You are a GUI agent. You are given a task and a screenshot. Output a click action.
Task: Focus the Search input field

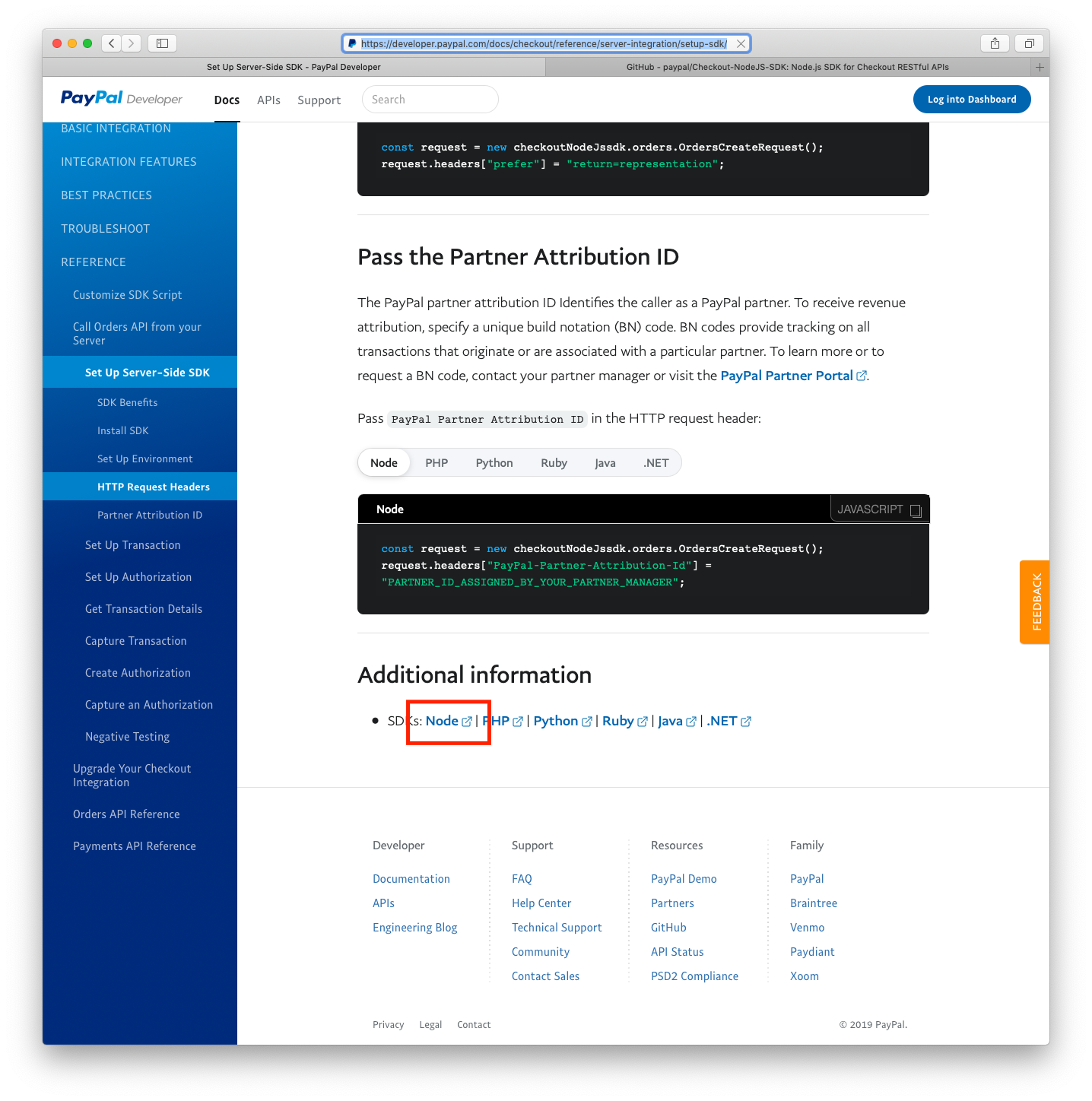[x=430, y=100]
